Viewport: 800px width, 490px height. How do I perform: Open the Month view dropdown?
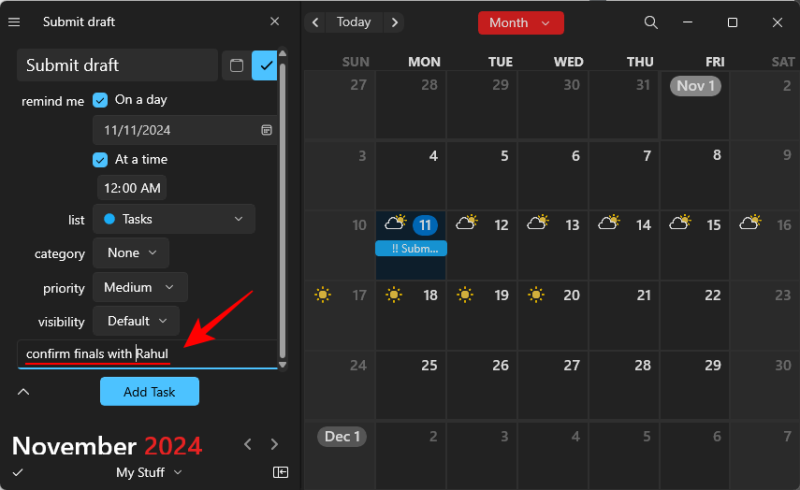(x=521, y=23)
